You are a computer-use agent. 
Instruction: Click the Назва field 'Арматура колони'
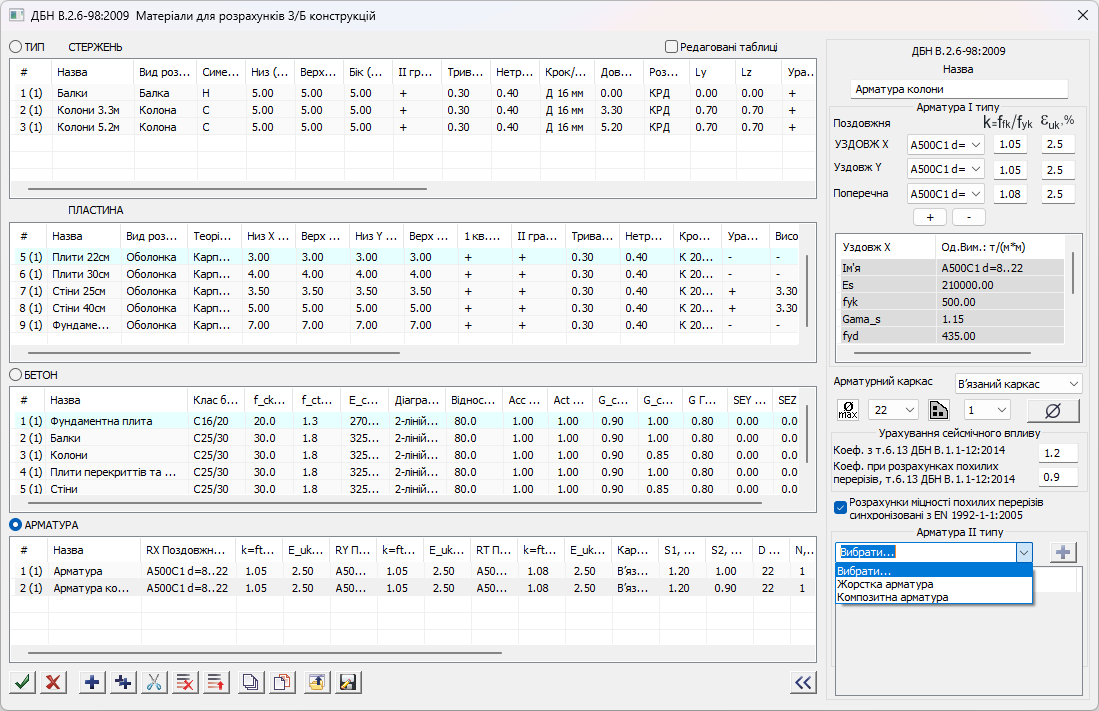point(959,89)
